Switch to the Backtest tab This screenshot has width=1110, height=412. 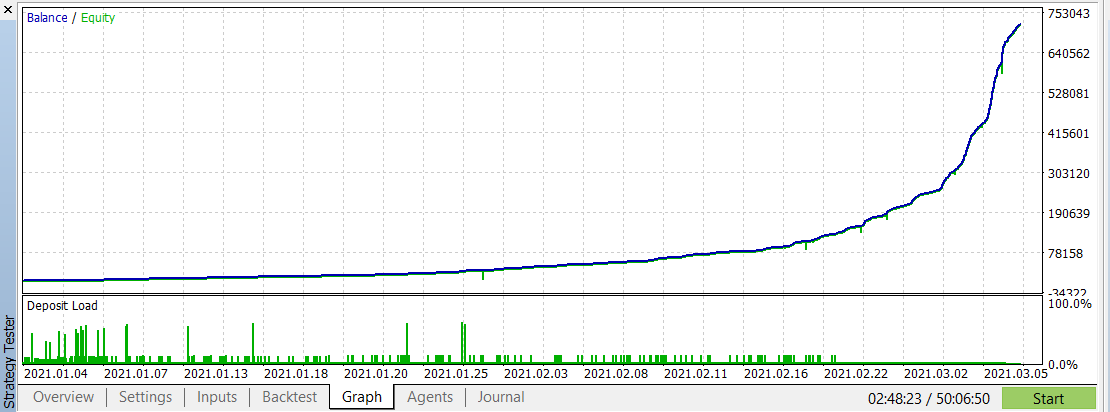(x=290, y=397)
